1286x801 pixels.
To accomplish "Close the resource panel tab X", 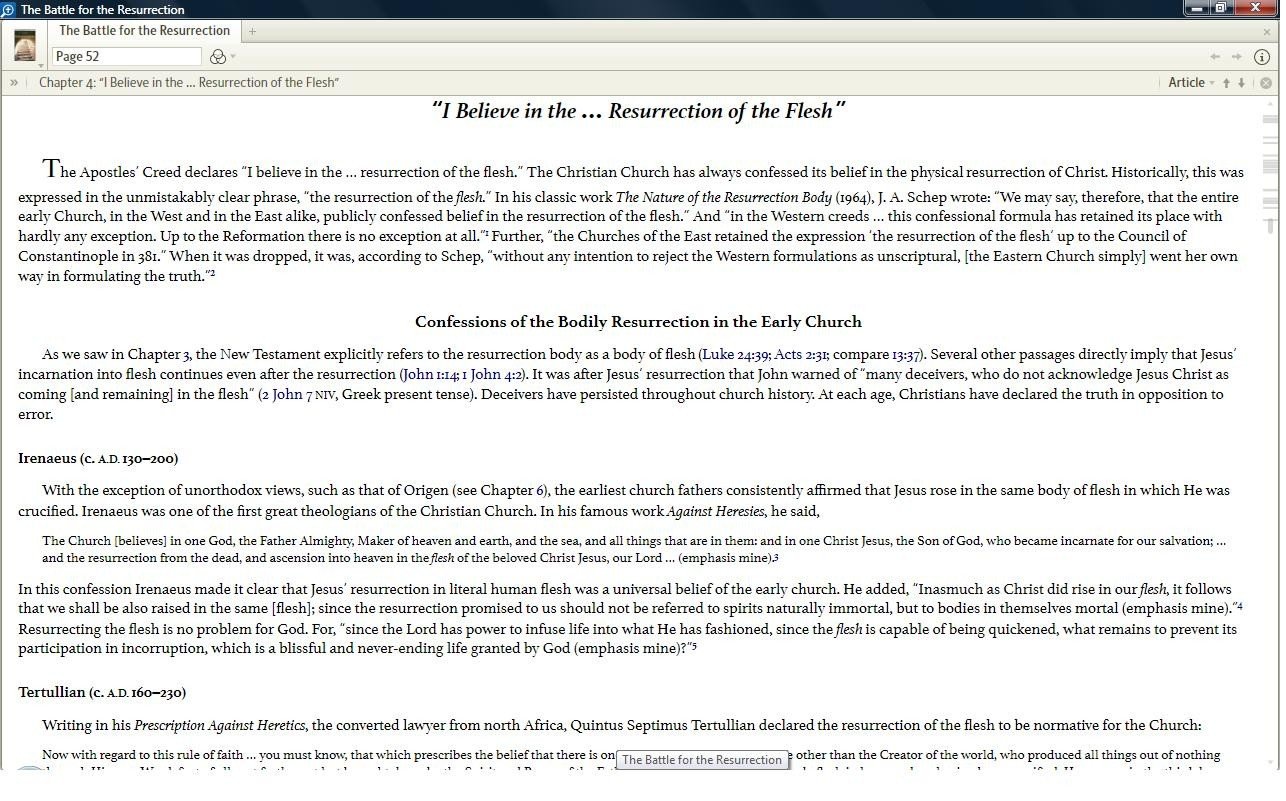I will (1267, 32).
